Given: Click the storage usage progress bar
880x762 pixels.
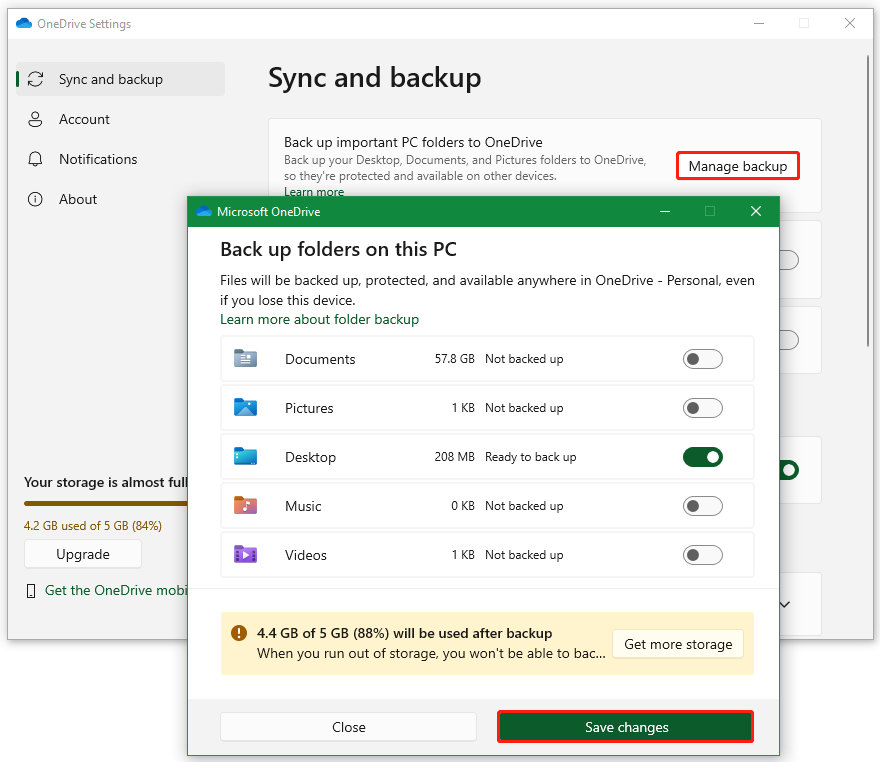Looking at the screenshot, I should 106,503.
